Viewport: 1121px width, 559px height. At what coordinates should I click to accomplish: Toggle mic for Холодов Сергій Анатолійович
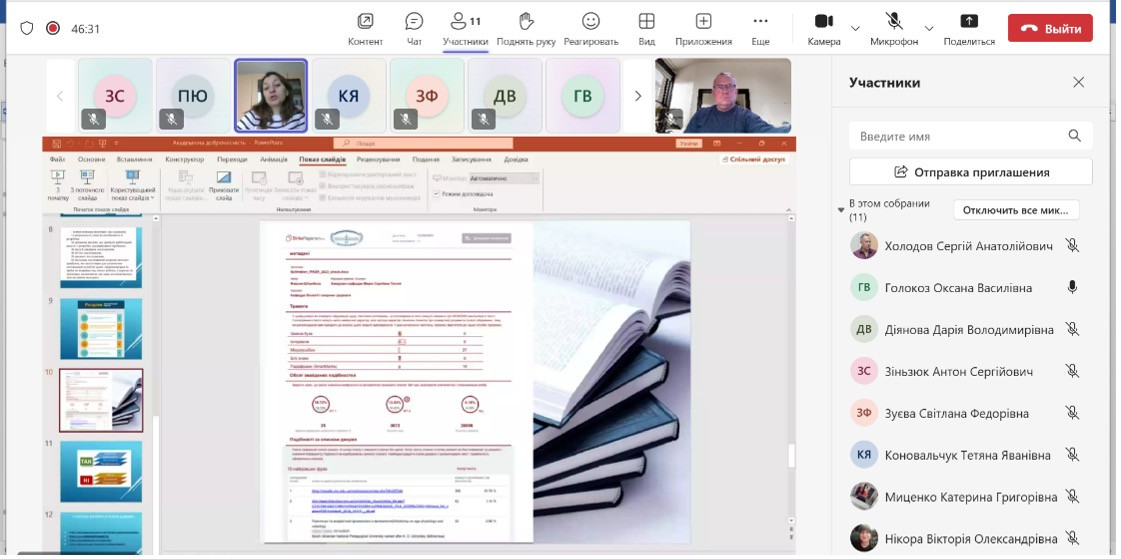point(1072,246)
